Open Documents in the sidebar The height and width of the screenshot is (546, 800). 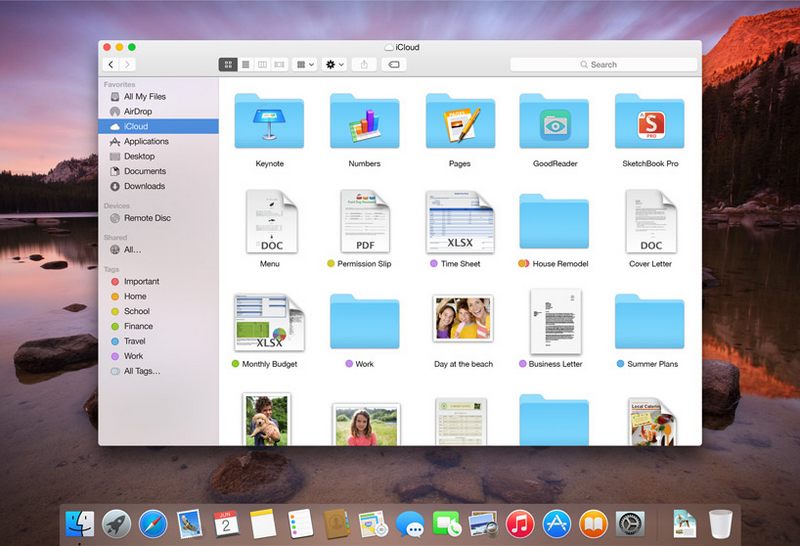[x=158, y=171]
